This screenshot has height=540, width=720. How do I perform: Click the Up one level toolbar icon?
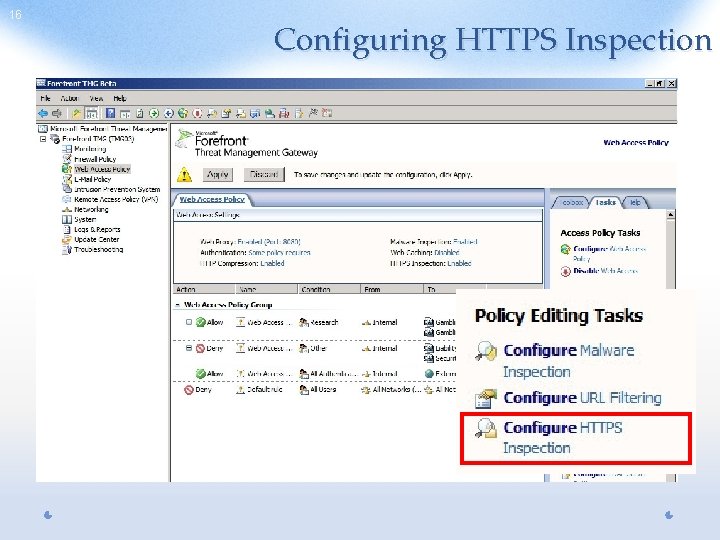pos(76,113)
